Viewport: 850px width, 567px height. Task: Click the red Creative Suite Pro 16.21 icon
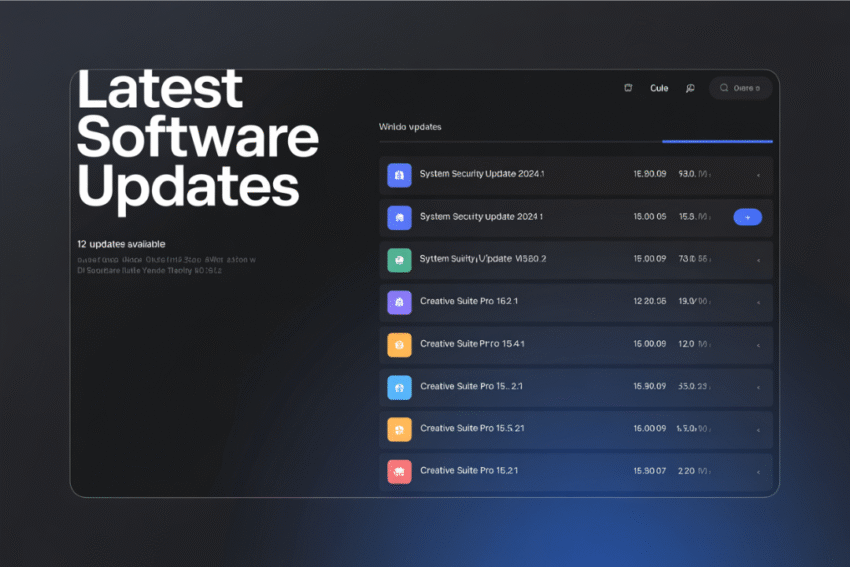(399, 472)
